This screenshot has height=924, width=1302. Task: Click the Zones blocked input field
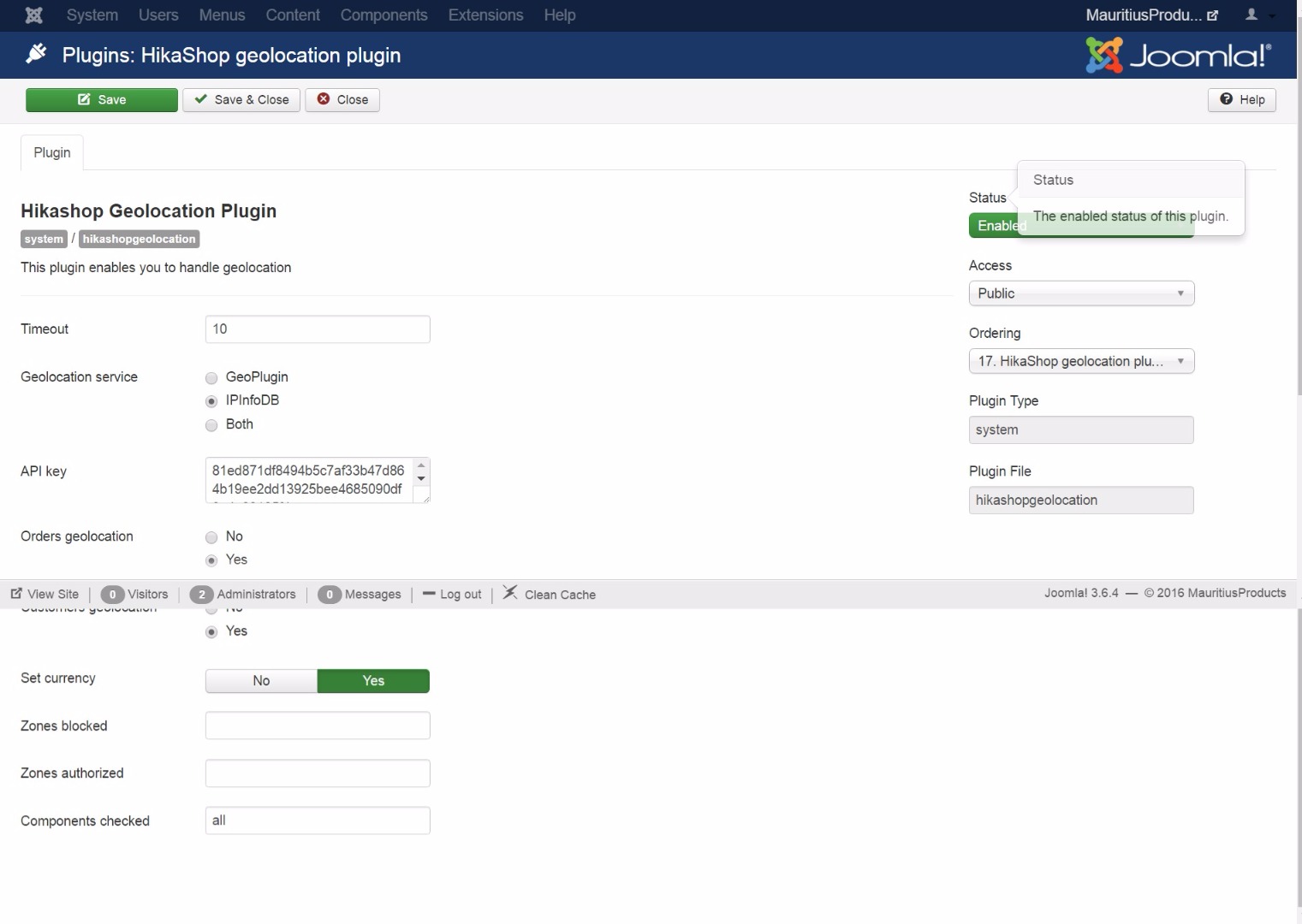pyautogui.click(x=318, y=726)
